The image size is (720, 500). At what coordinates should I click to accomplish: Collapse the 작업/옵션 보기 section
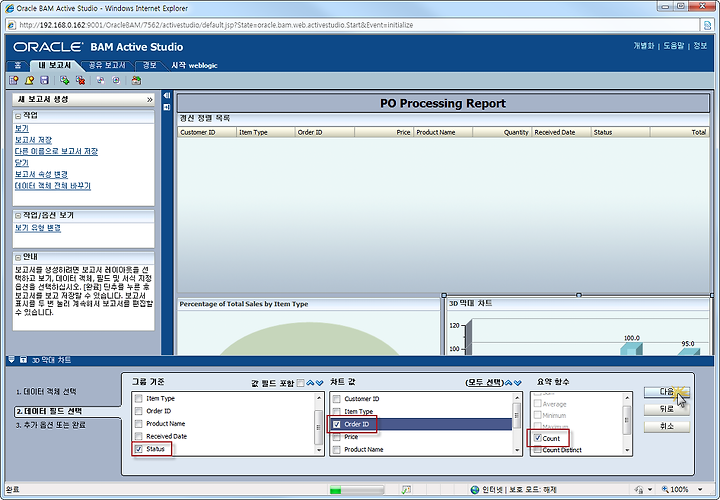(x=18, y=215)
